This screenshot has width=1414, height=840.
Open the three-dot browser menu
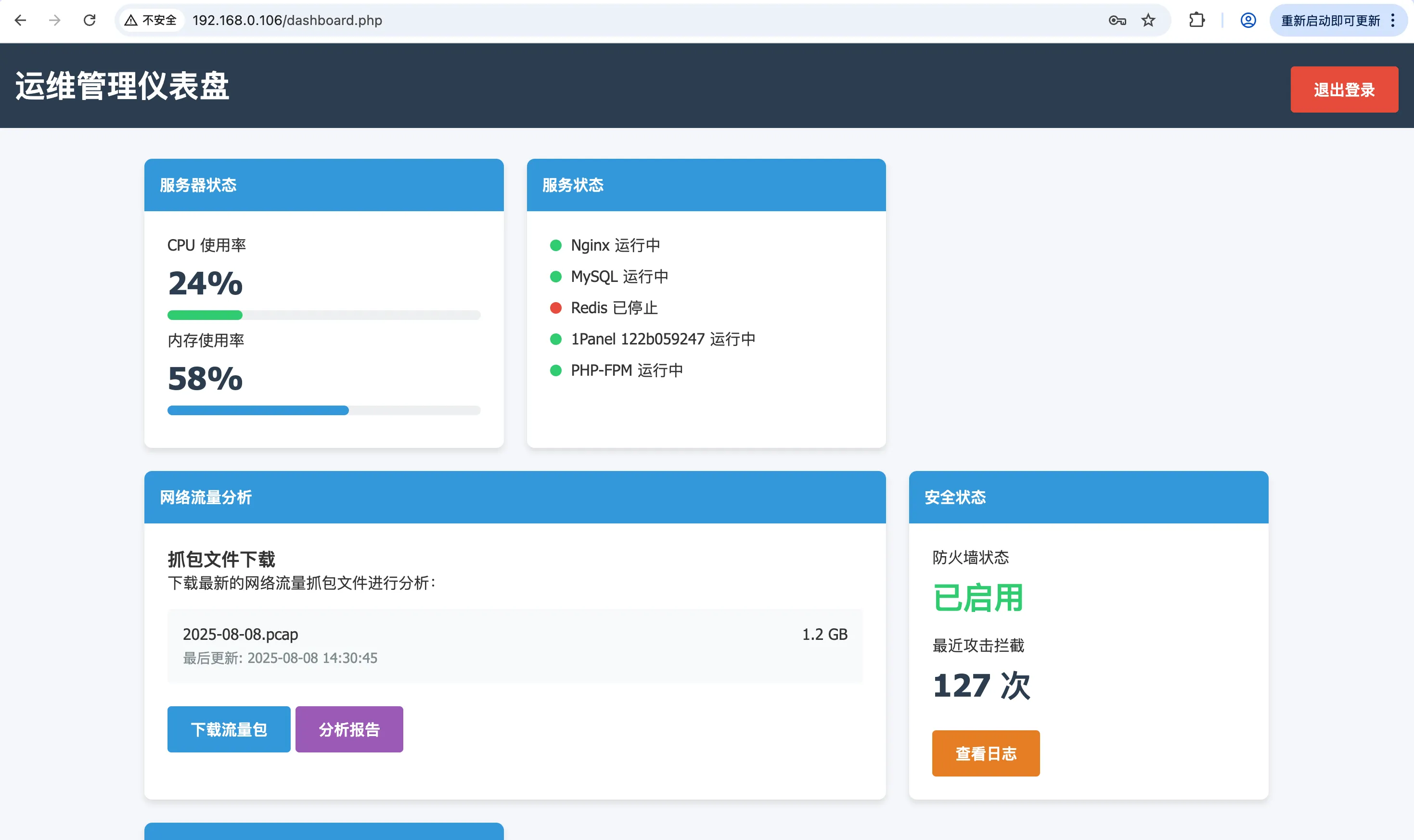point(1393,20)
